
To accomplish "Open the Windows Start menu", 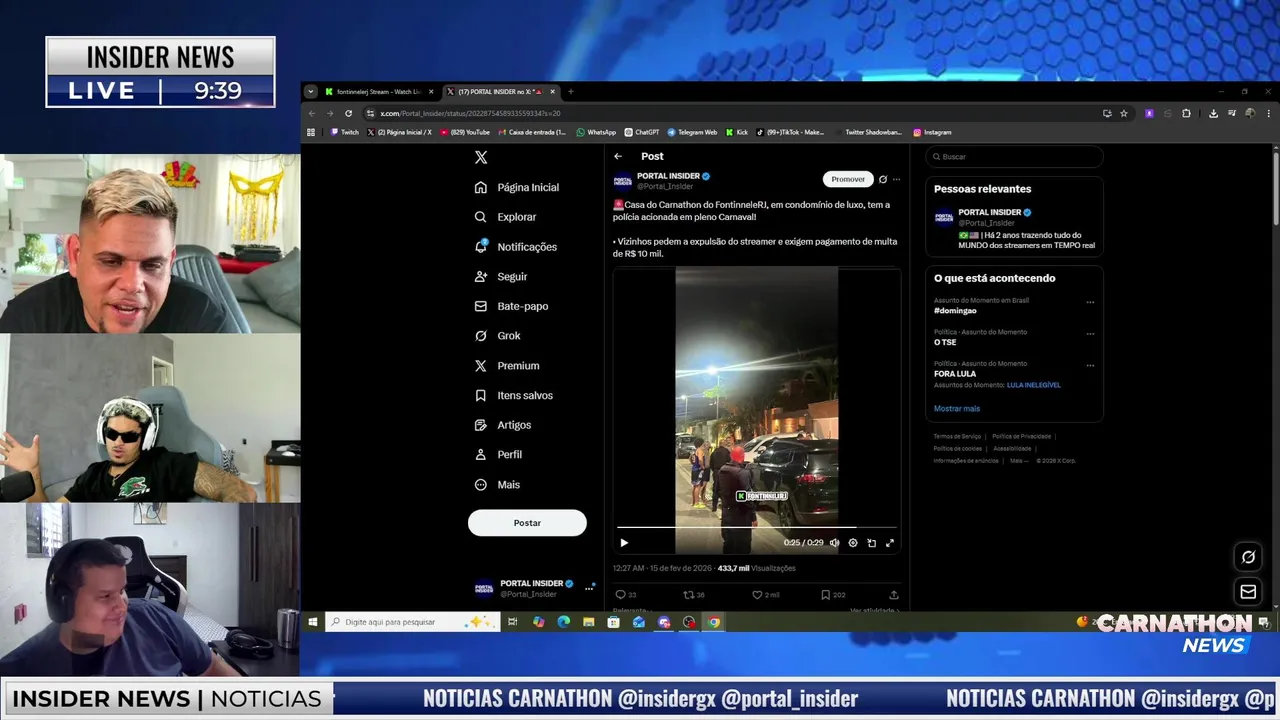I will tap(313, 622).
